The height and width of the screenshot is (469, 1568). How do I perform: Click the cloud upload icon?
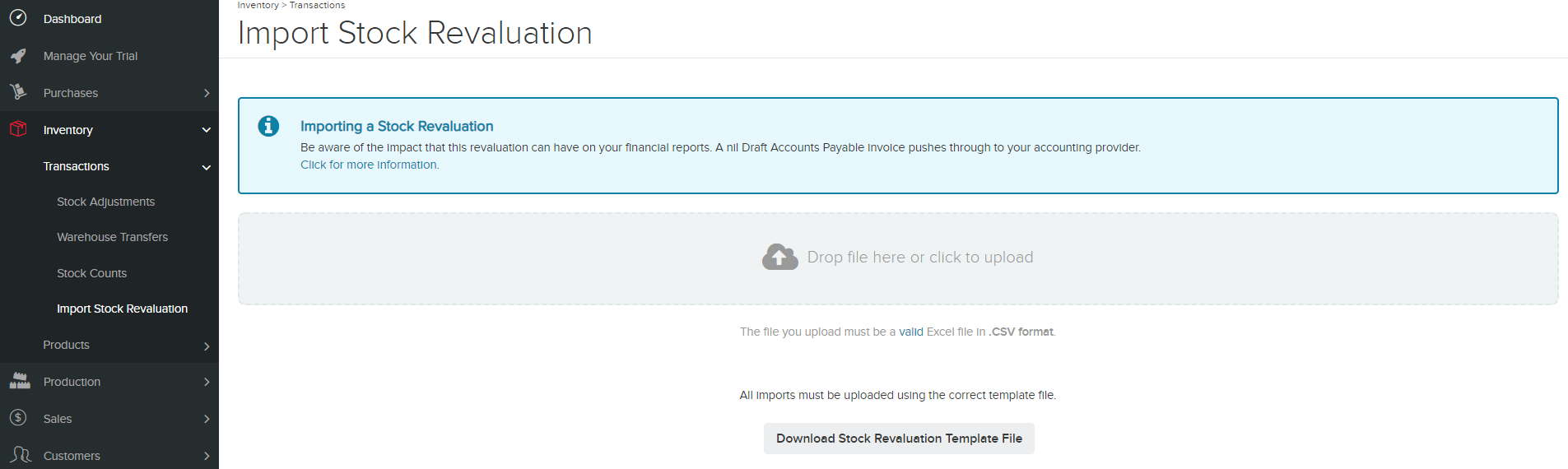(x=779, y=258)
